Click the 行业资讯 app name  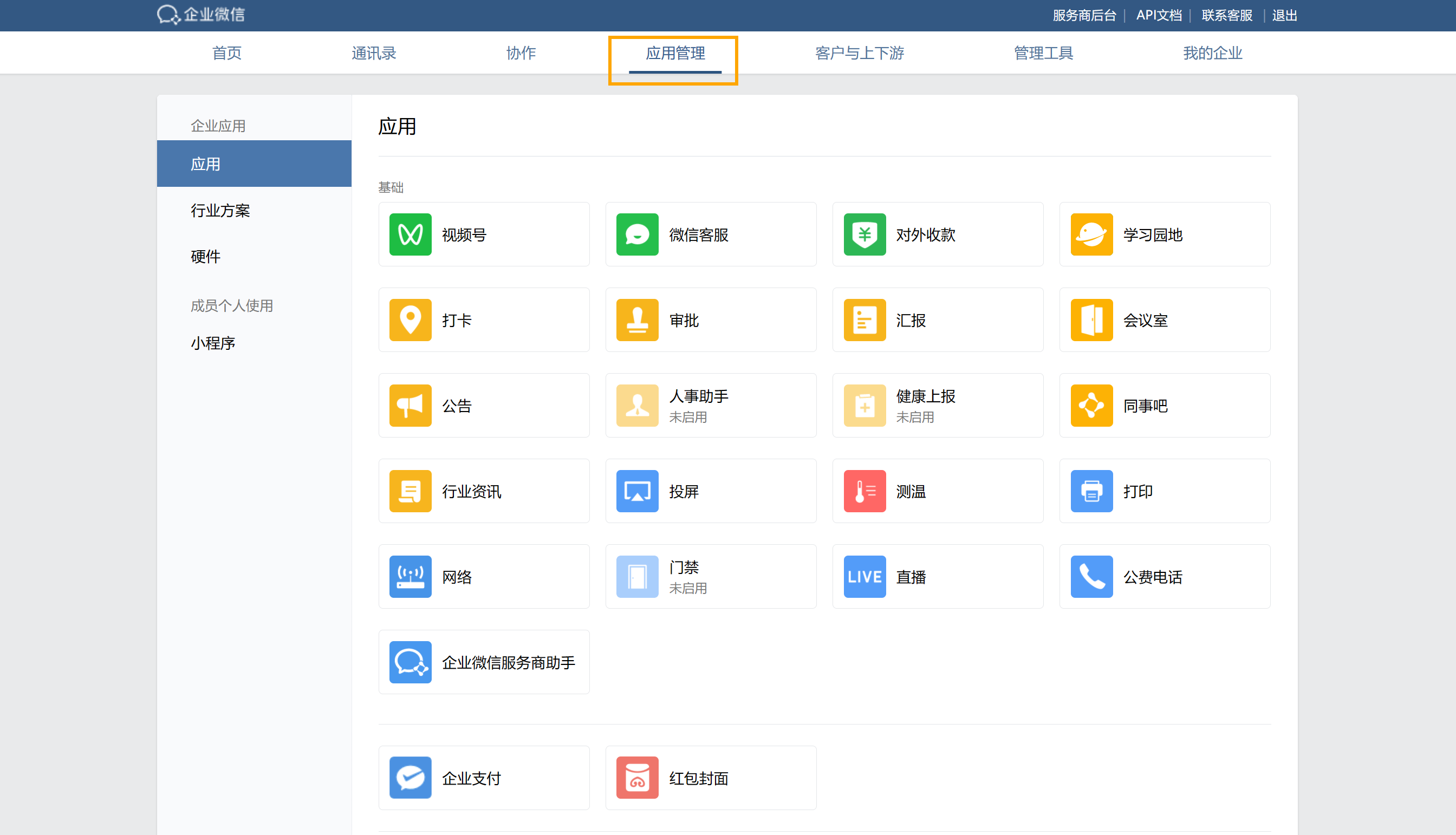tap(472, 491)
